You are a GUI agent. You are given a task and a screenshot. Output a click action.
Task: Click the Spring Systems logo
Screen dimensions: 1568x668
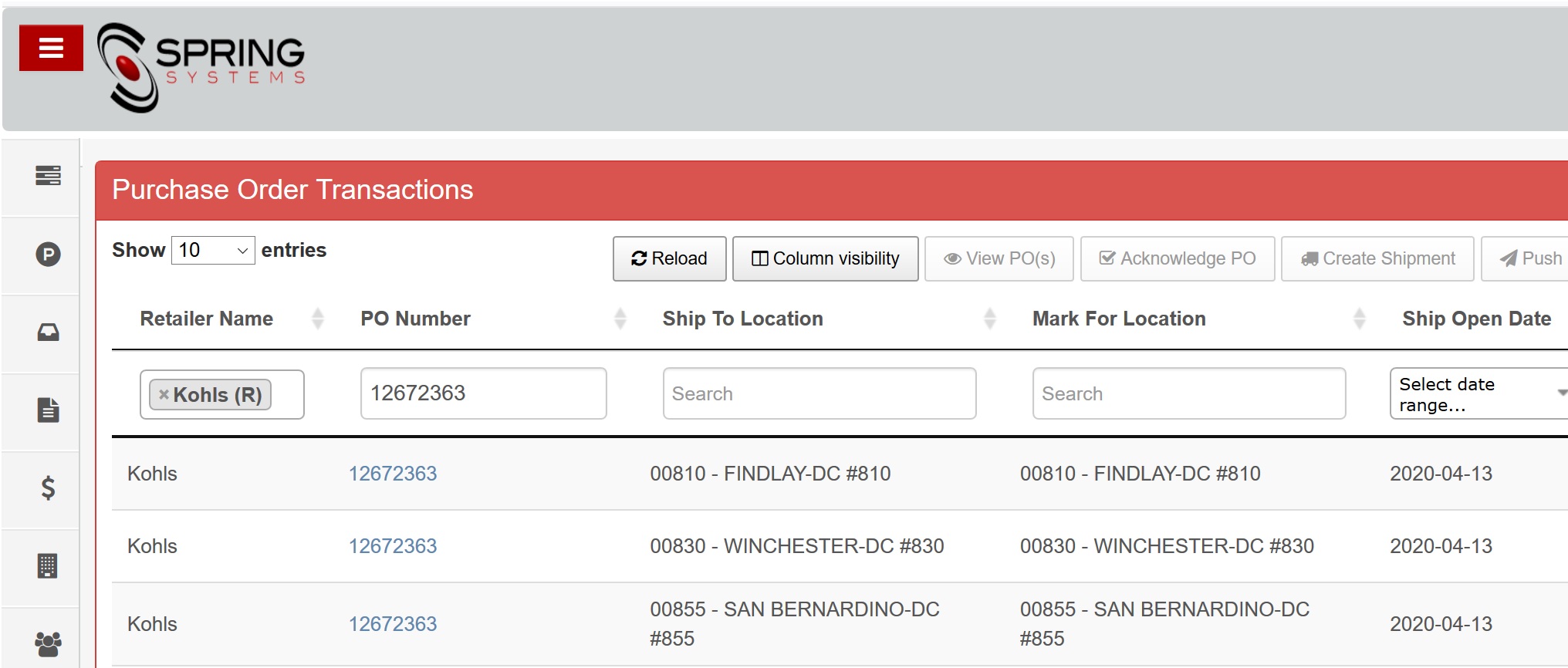click(201, 68)
